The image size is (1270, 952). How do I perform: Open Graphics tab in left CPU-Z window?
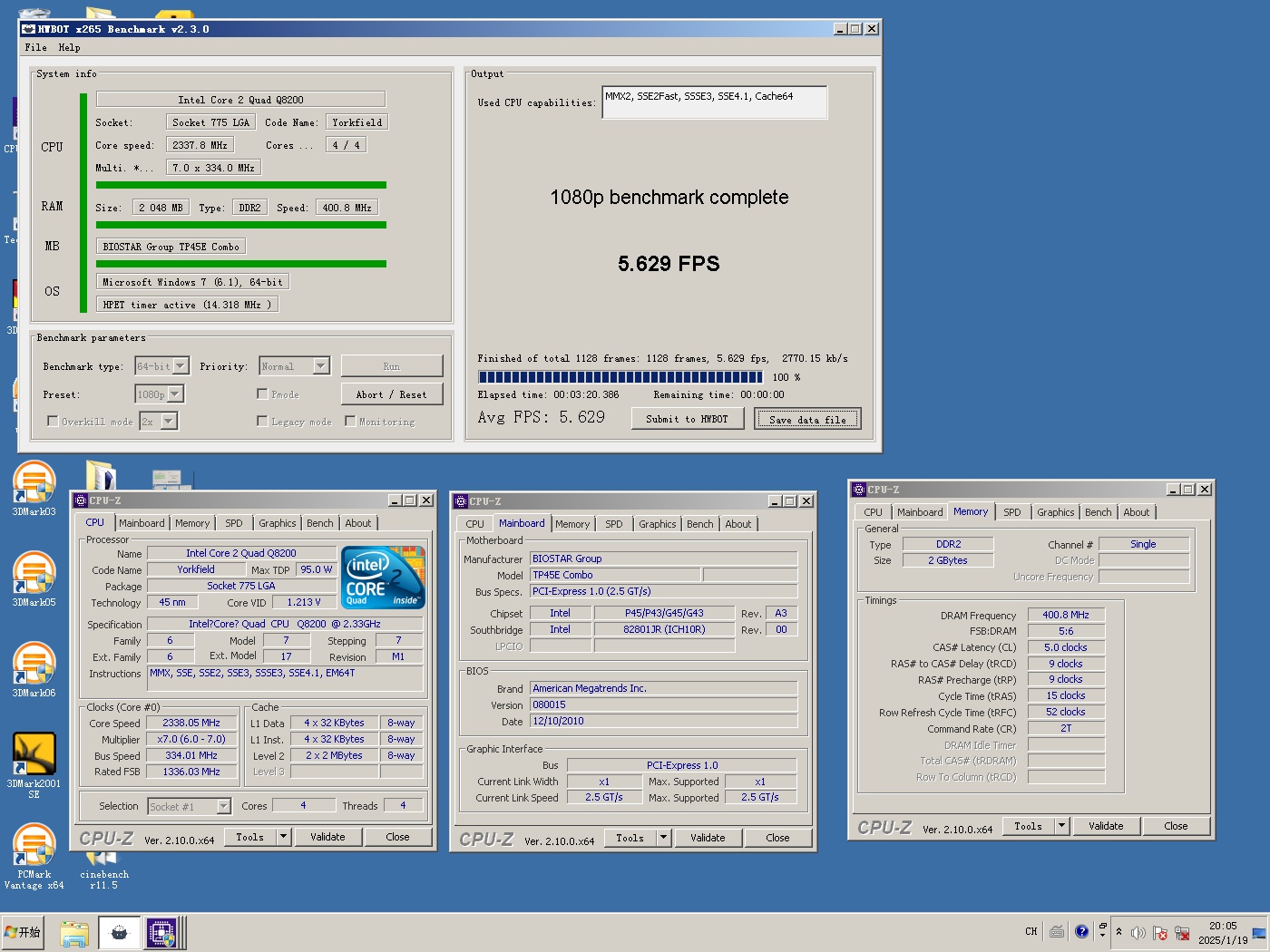(278, 523)
